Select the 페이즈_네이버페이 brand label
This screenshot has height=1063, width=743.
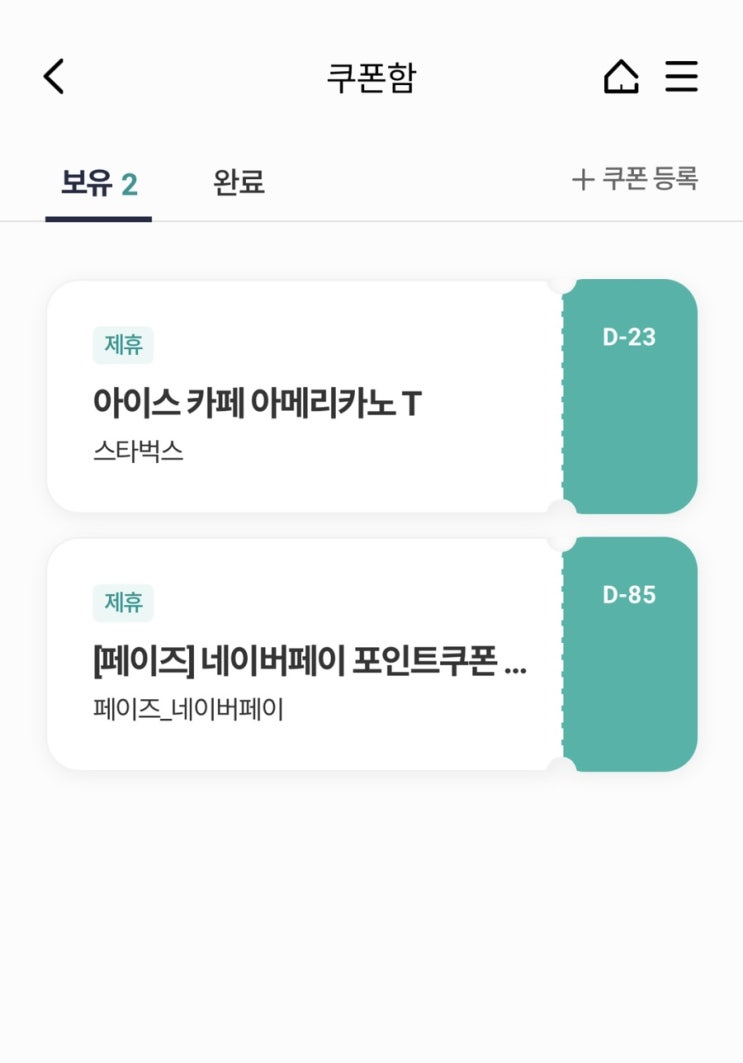click(188, 709)
